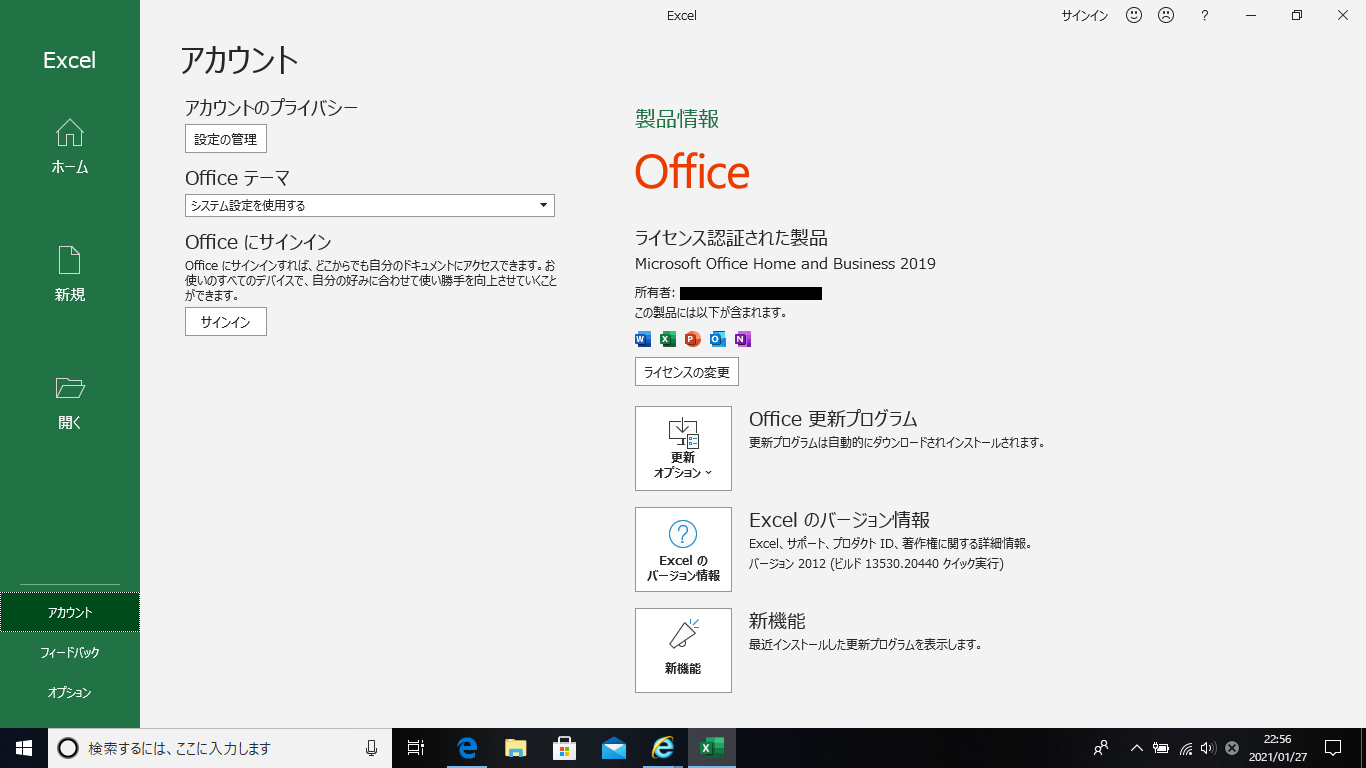The height and width of the screenshot is (768, 1366).
Task: Click サインイン in the title bar
Action: pyautogui.click(x=1085, y=16)
